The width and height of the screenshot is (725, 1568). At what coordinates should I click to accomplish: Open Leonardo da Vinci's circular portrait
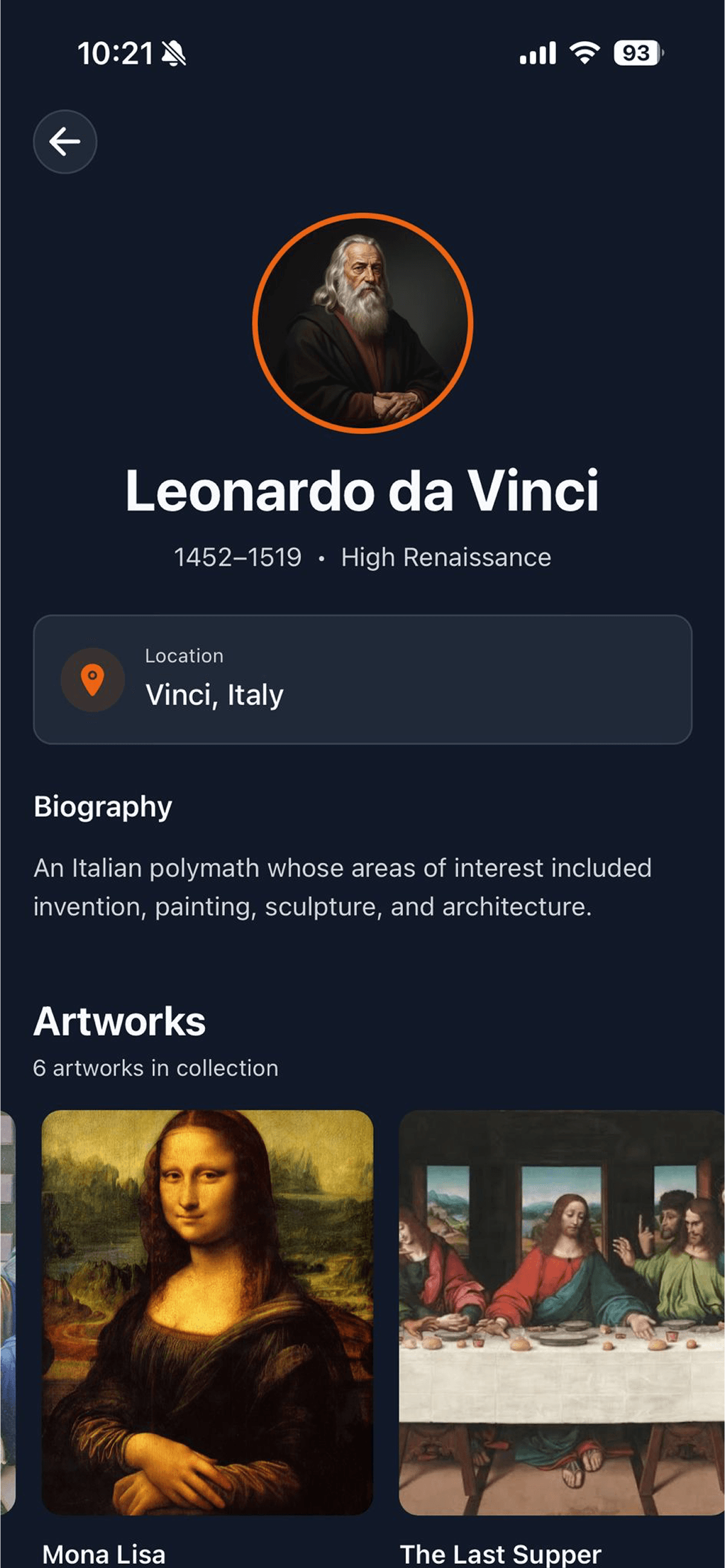[x=363, y=323]
